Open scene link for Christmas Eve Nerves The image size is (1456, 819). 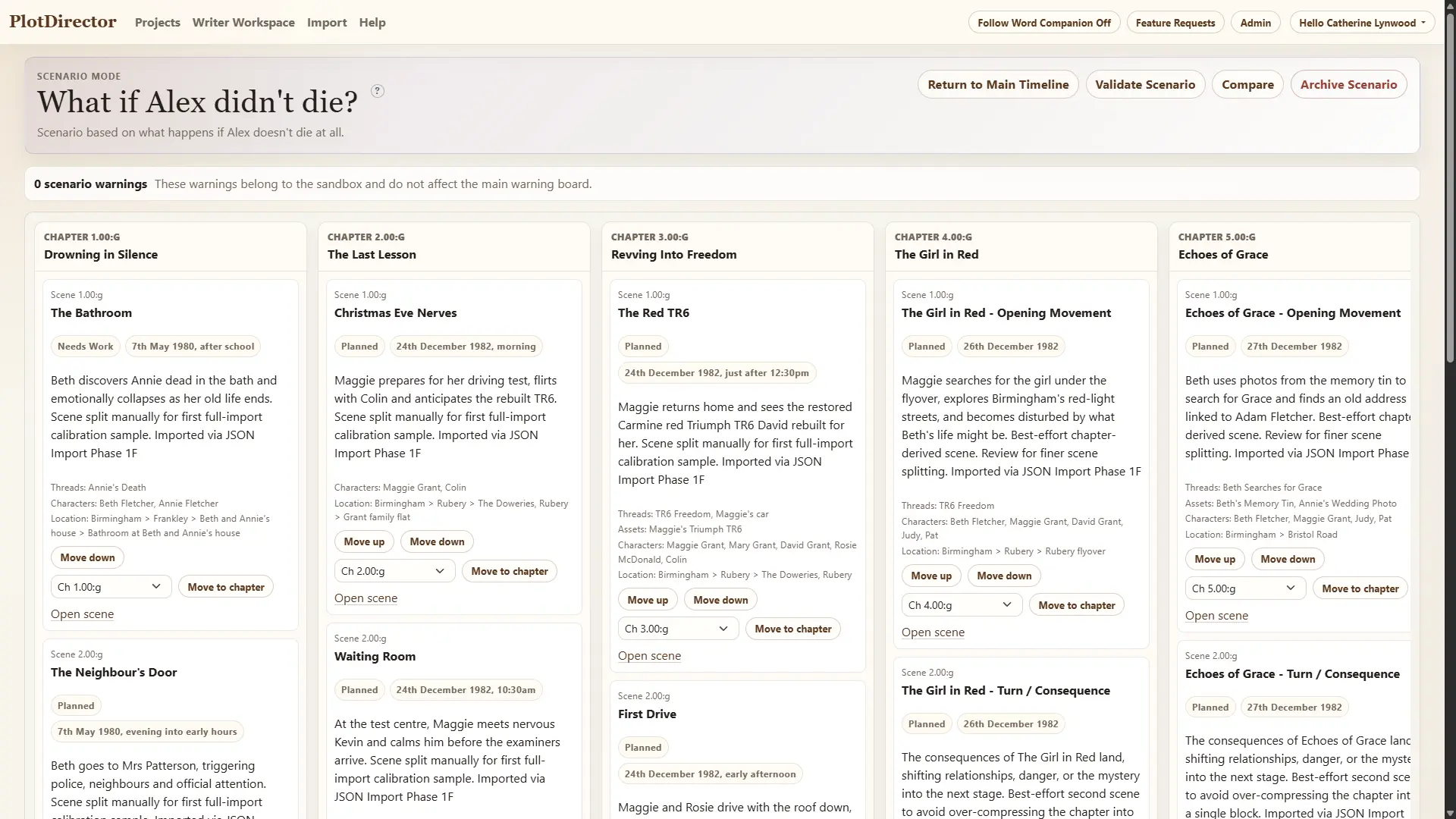coord(366,598)
